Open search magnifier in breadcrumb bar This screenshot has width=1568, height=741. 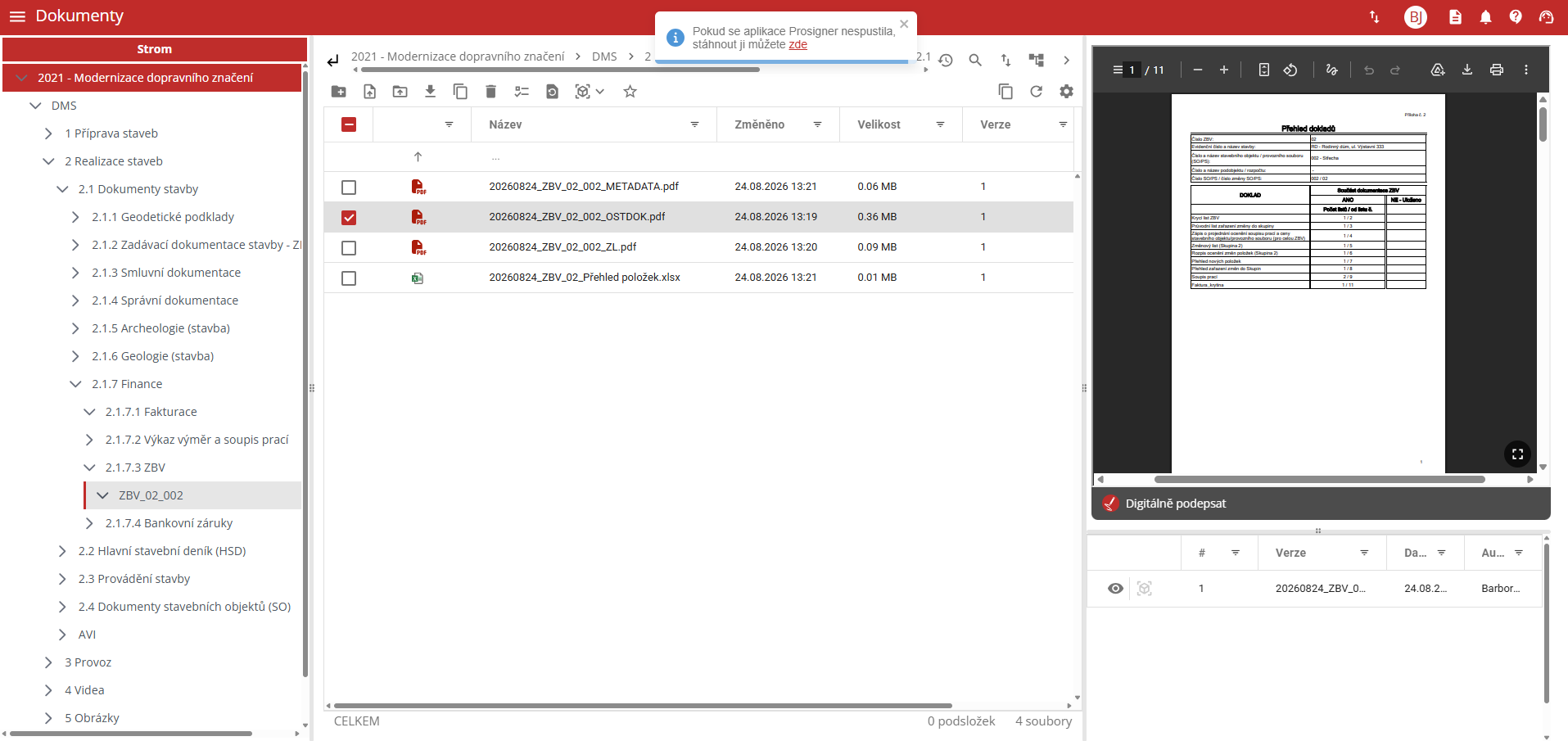[975, 61]
